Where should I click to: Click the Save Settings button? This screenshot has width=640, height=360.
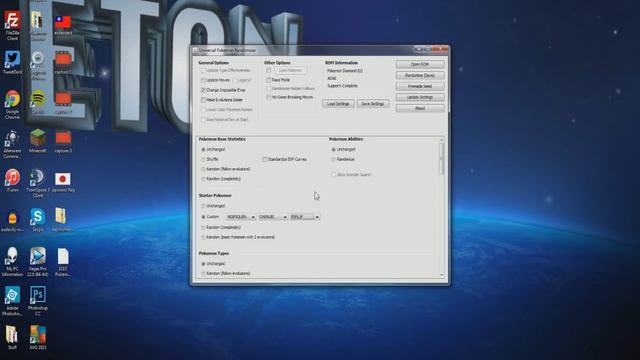pyautogui.click(x=373, y=104)
